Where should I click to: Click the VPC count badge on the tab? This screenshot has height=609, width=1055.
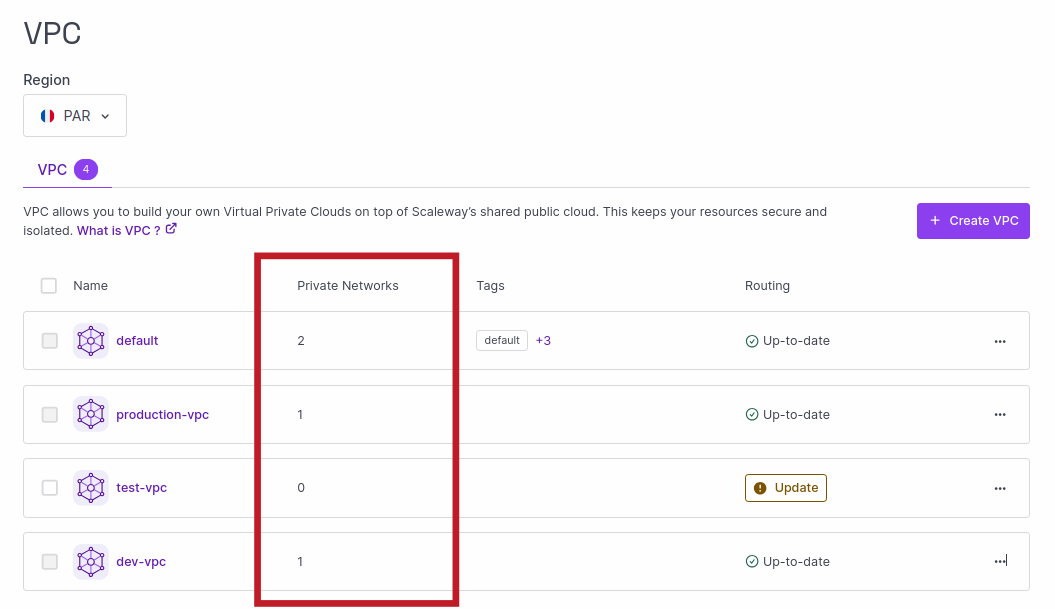click(86, 169)
